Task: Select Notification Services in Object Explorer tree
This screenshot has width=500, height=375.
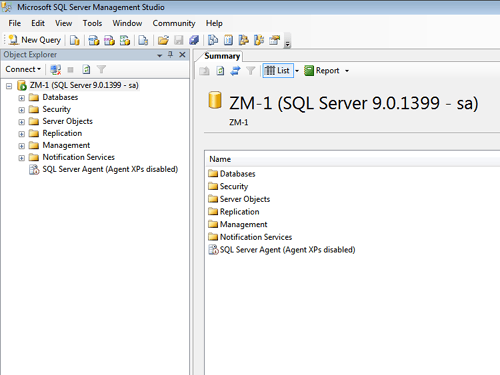Action: point(78,157)
